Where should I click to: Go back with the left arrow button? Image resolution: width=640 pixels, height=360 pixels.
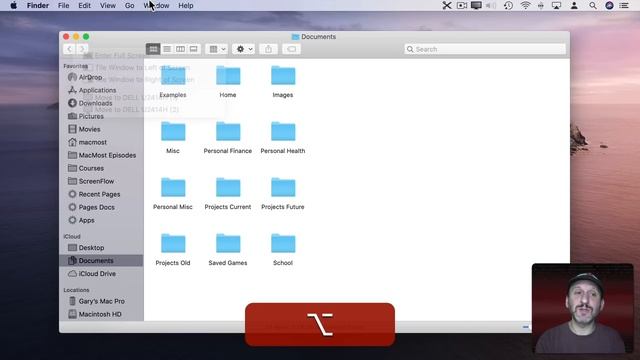(69, 49)
